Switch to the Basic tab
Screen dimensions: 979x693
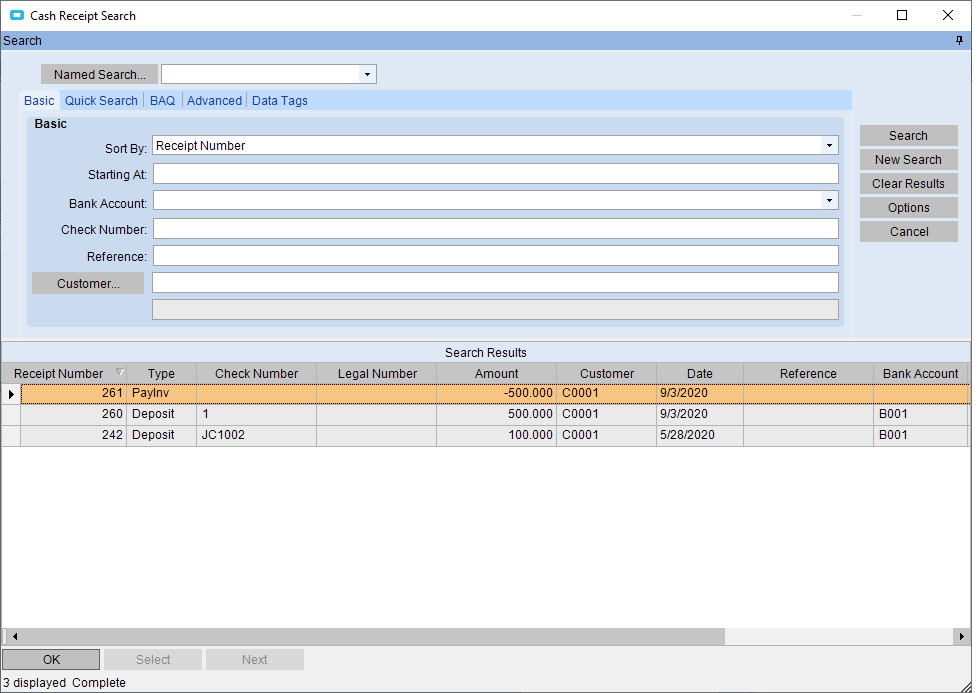[39, 101]
